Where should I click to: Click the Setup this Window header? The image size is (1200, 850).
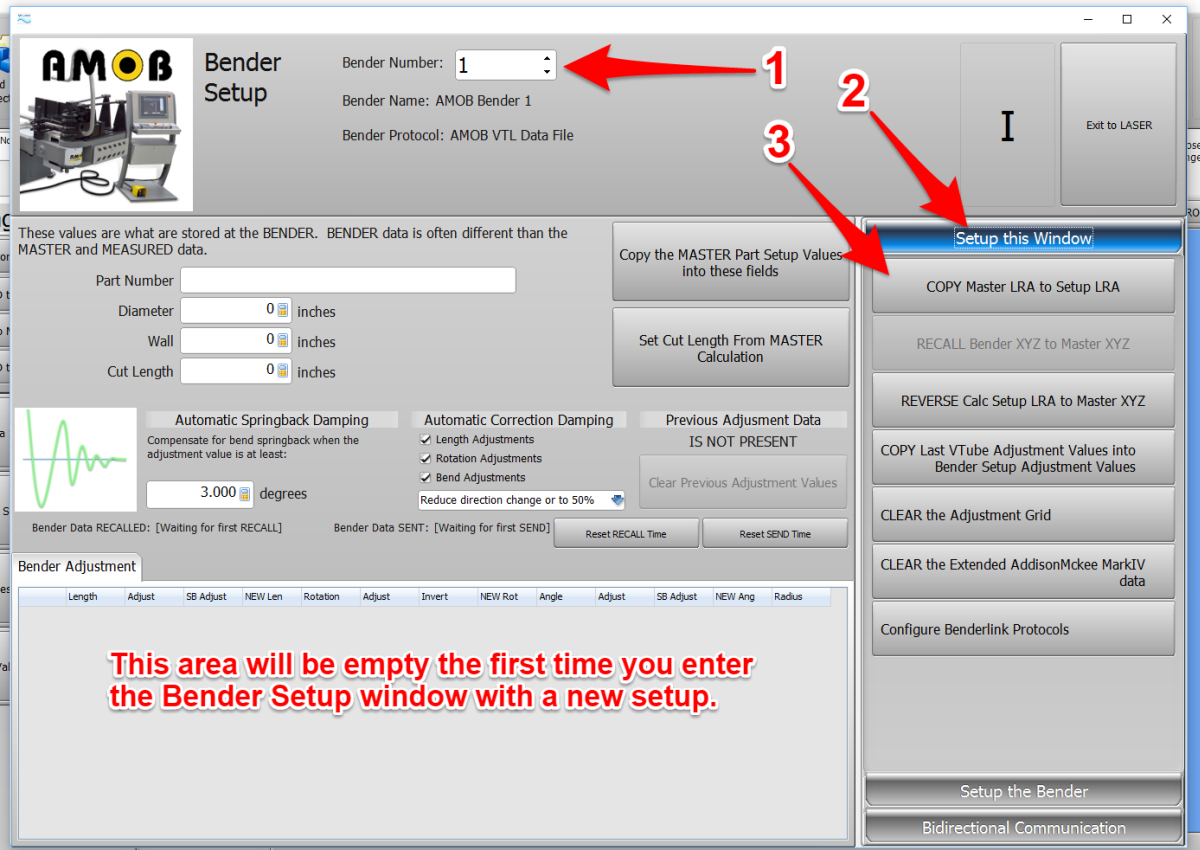(1023, 238)
